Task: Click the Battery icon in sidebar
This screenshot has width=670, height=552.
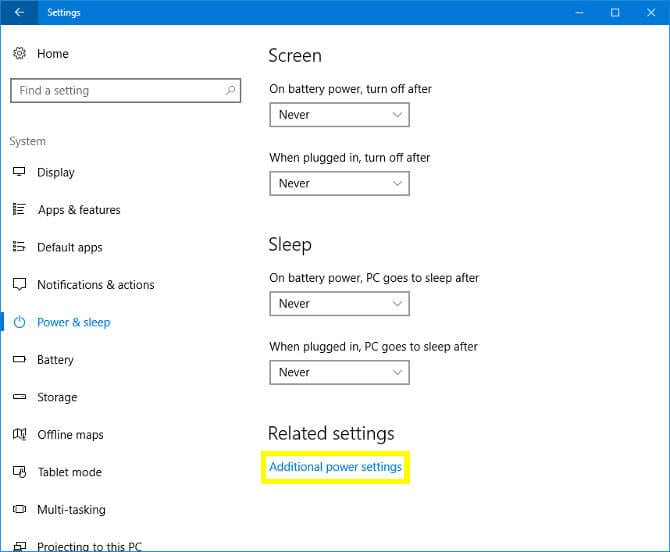Action: (x=19, y=359)
